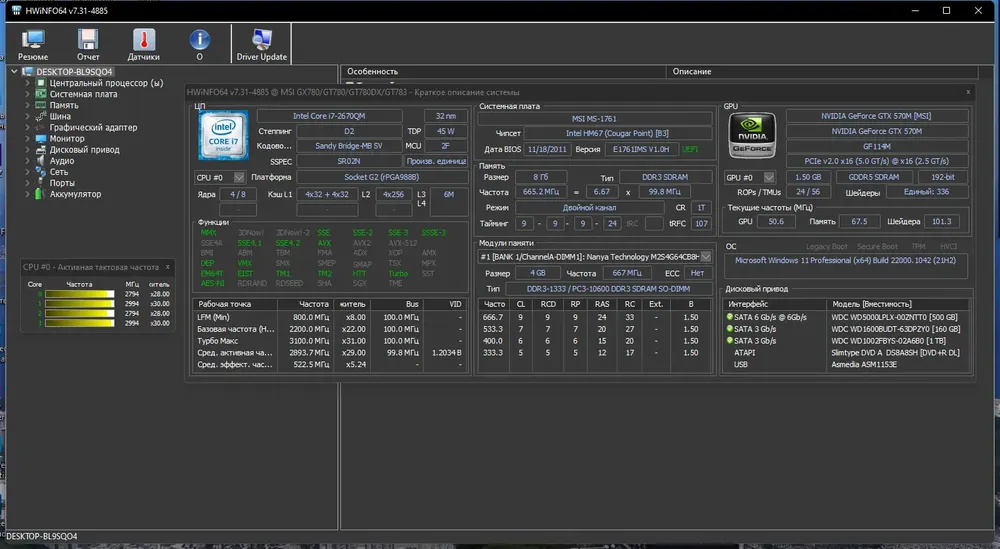The height and width of the screenshot is (549, 1000).
Task: Click the Турбо Макс operating point row
Action: tap(330, 341)
